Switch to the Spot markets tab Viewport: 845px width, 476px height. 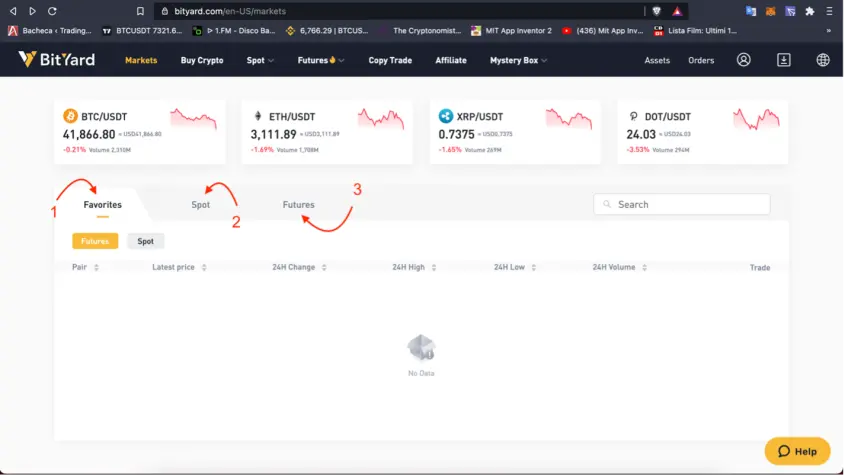pos(200,205)
